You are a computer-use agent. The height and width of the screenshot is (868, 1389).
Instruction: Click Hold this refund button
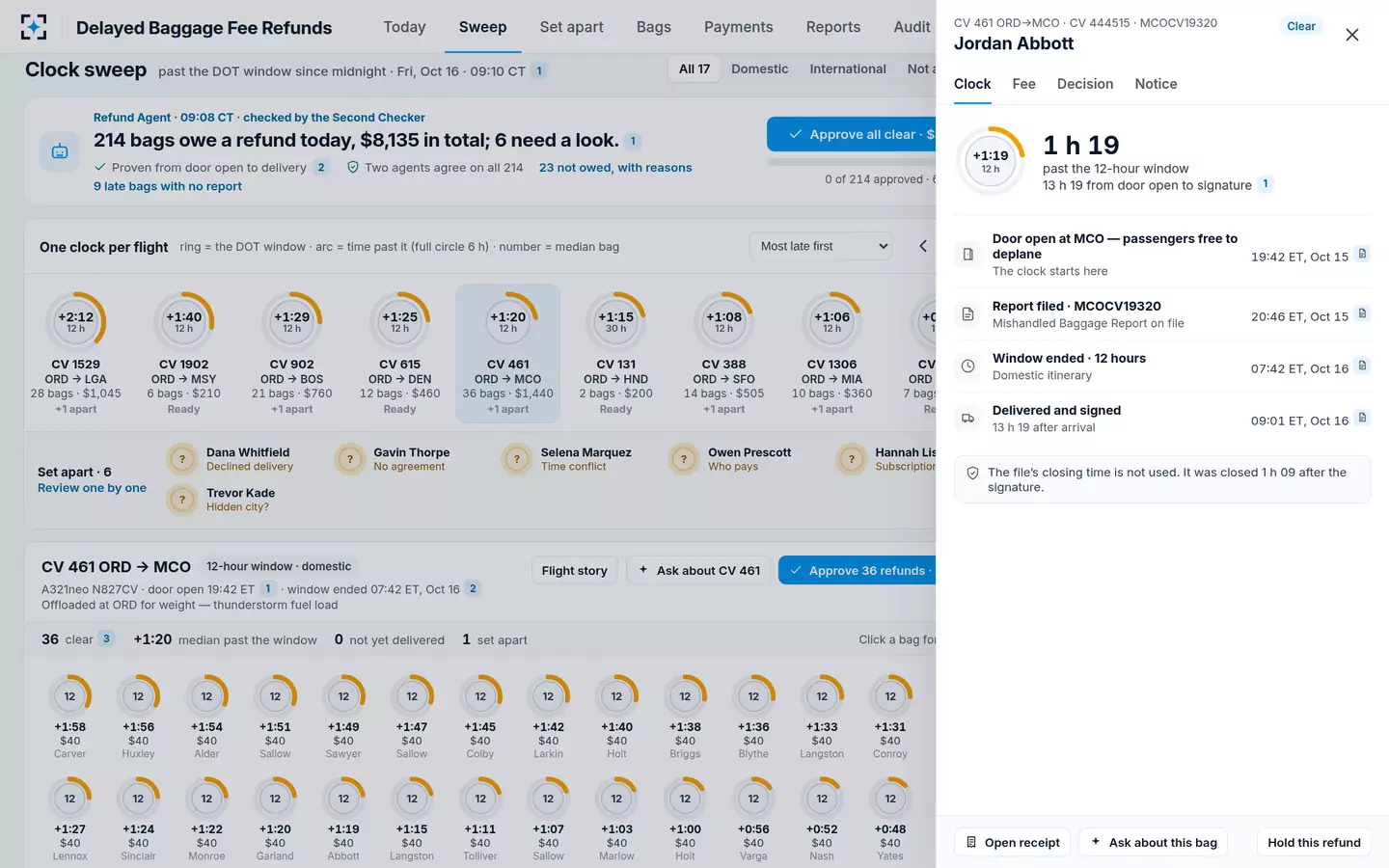click(1314, 842)
